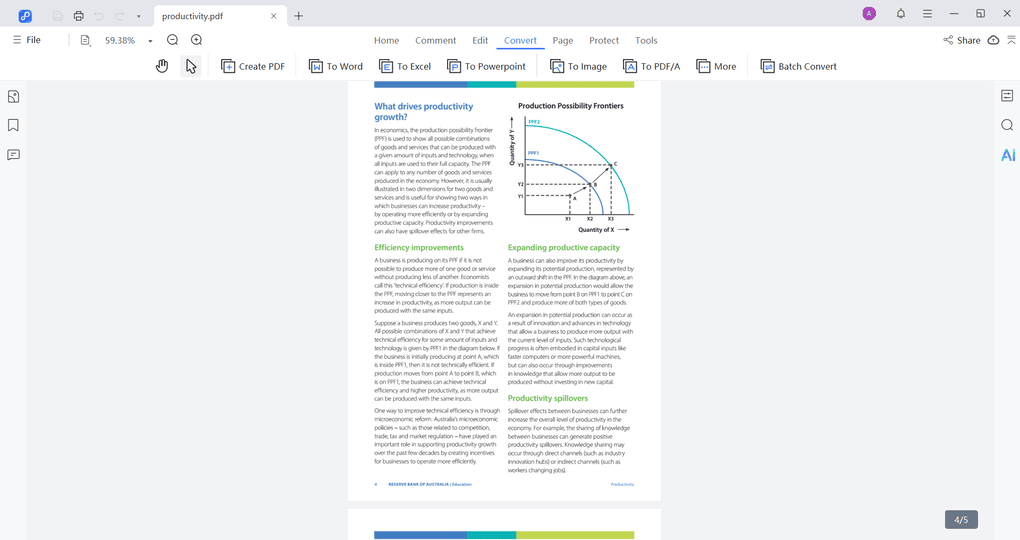
Task: Switch to the Edit tab
Action: click(x=480, y=40)
